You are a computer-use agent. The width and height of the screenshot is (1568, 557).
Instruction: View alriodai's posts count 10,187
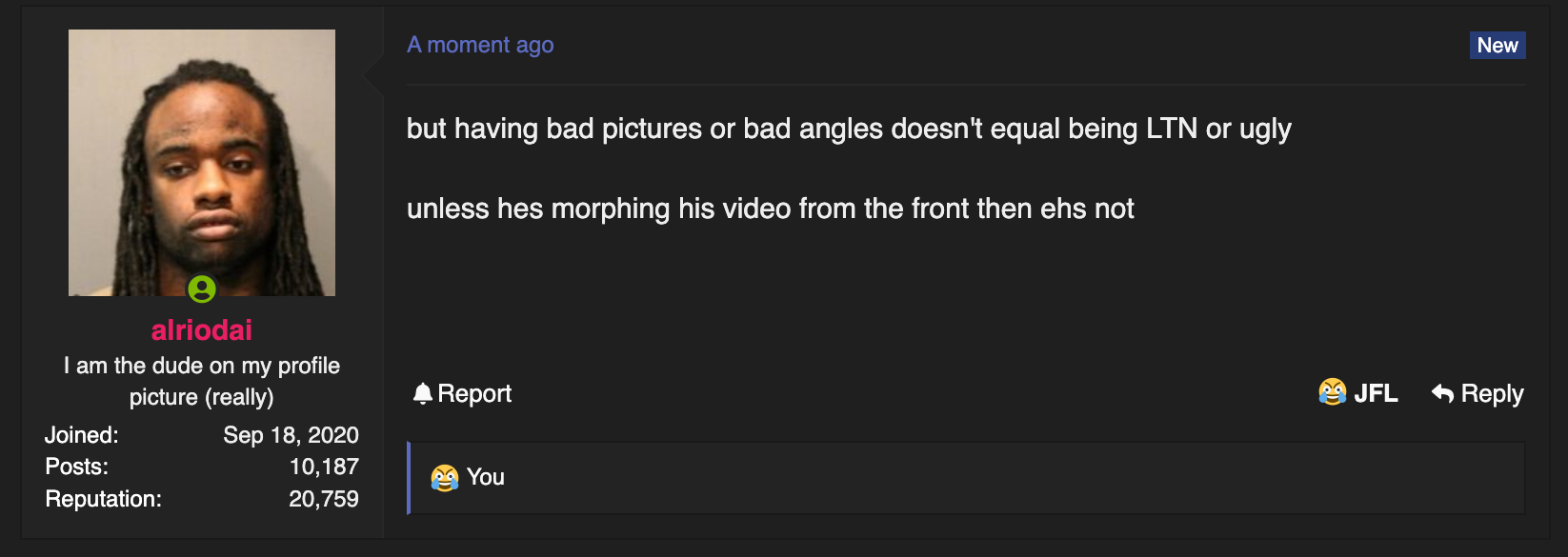click(x=324, y=467)
